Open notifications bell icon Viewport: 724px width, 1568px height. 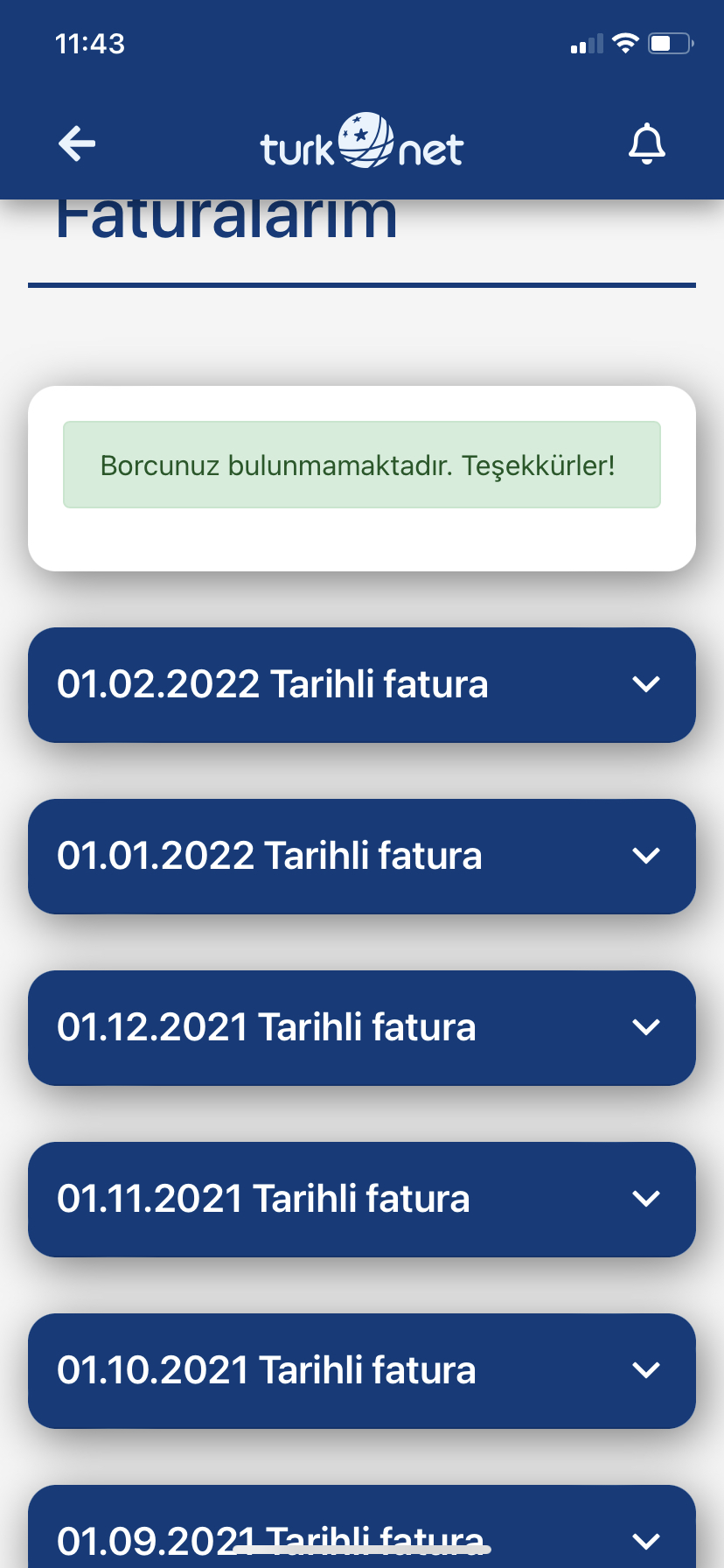point(647,144)
